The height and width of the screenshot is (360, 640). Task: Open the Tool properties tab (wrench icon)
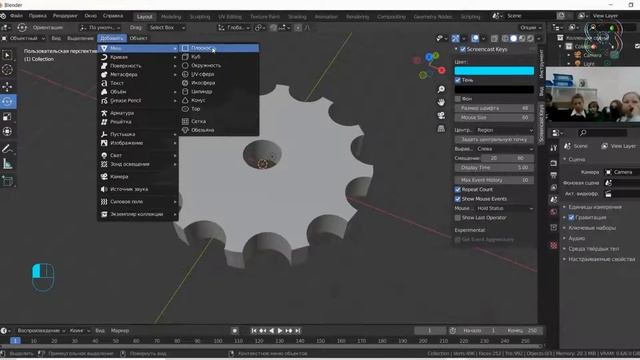(553, 148)
